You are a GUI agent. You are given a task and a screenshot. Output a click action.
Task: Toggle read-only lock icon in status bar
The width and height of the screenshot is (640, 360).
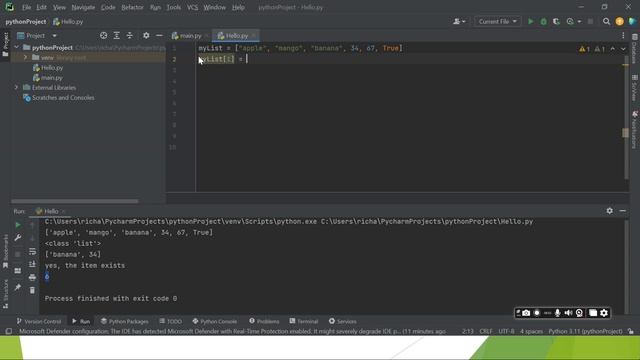(x=631, y=331)
